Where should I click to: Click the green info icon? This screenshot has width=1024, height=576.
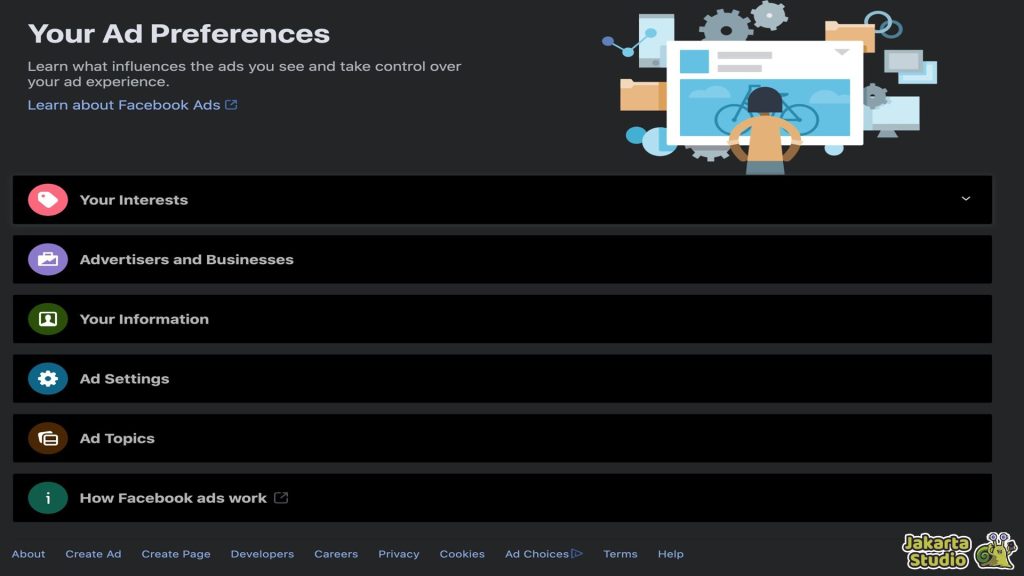[x=47, y=498]
